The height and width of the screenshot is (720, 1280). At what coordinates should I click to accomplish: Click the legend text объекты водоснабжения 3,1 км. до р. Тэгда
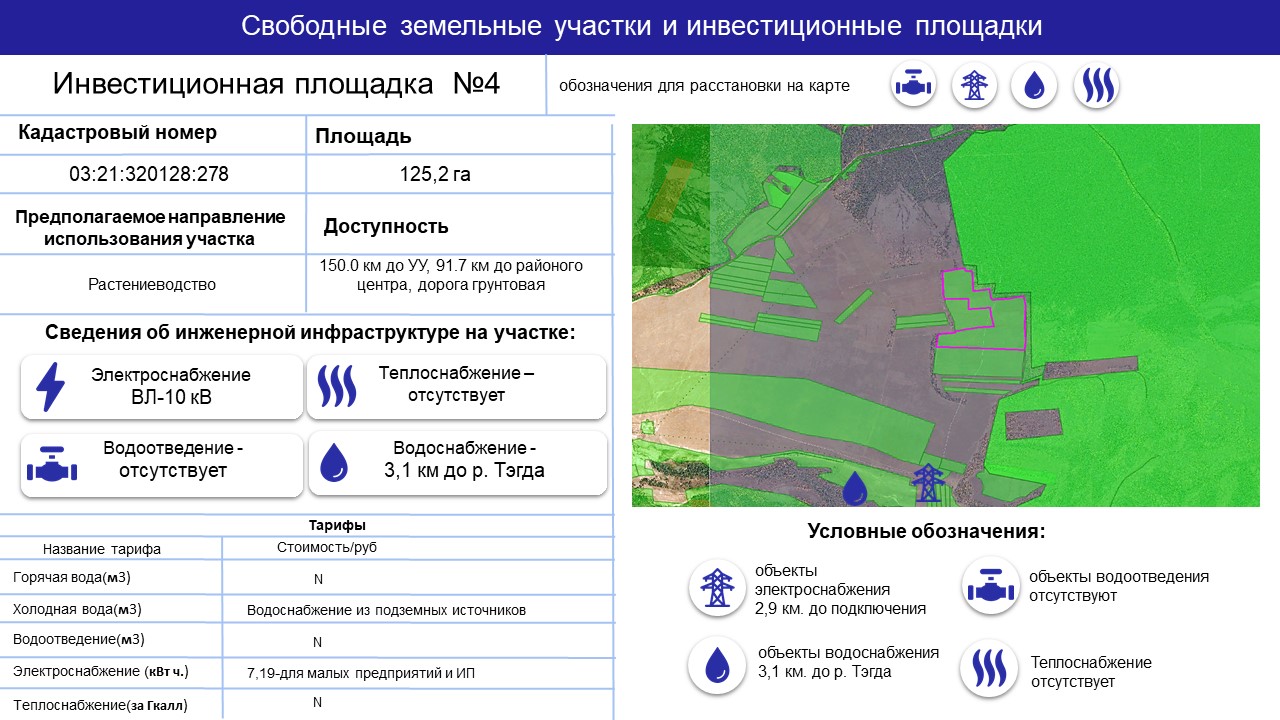[x=849, y=662]
